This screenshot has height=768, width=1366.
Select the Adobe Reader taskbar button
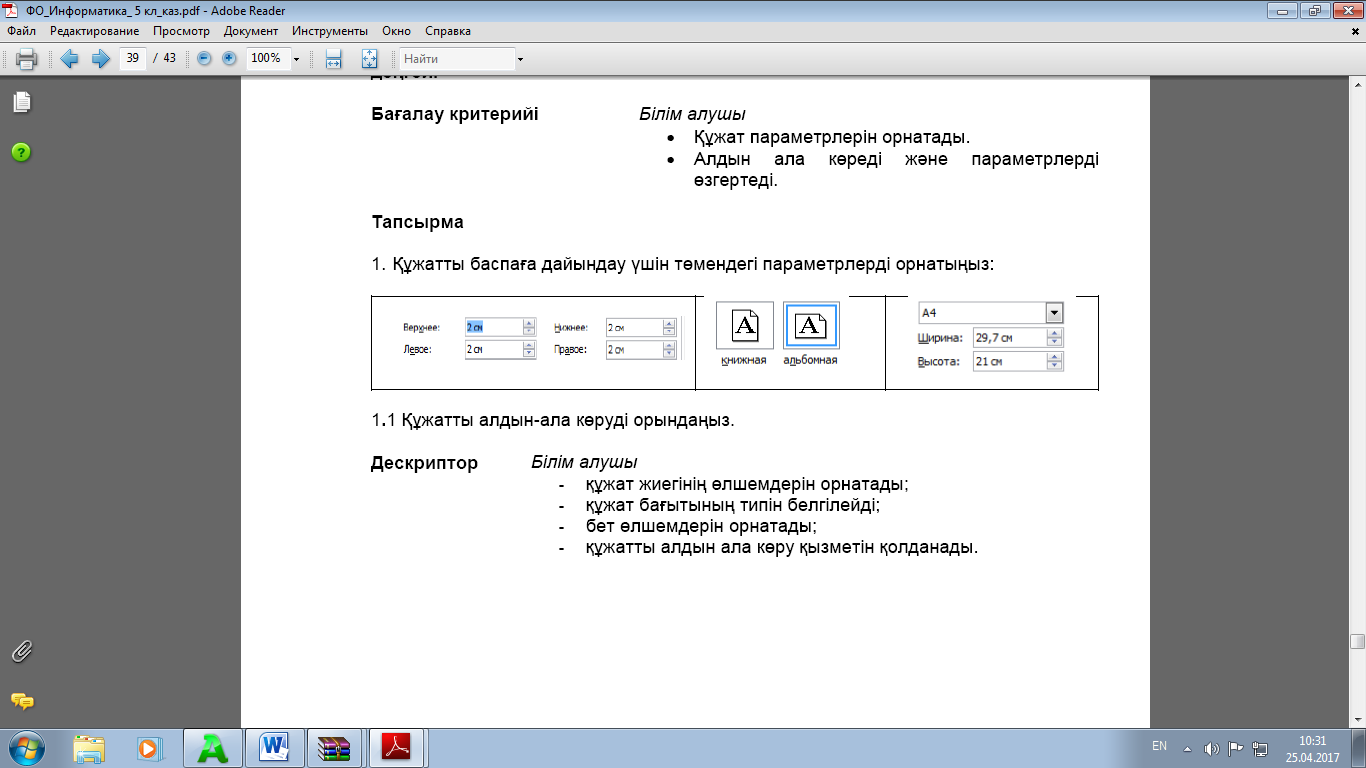click(x=397, y=747)
